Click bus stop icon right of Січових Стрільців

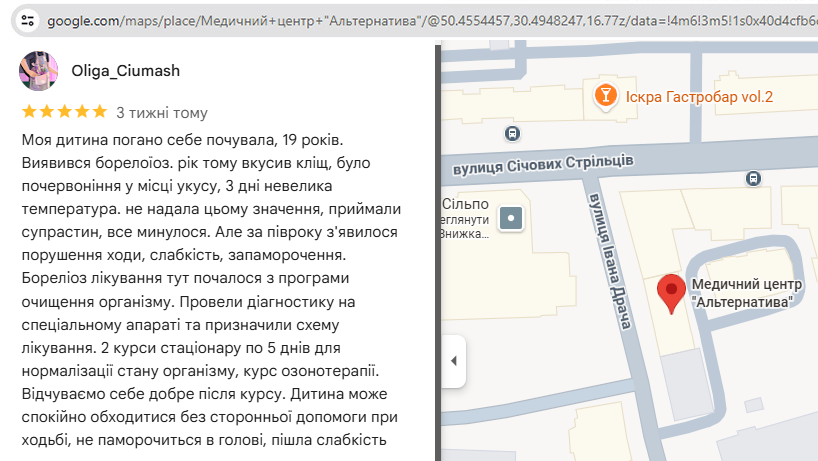tap(753, 178)
